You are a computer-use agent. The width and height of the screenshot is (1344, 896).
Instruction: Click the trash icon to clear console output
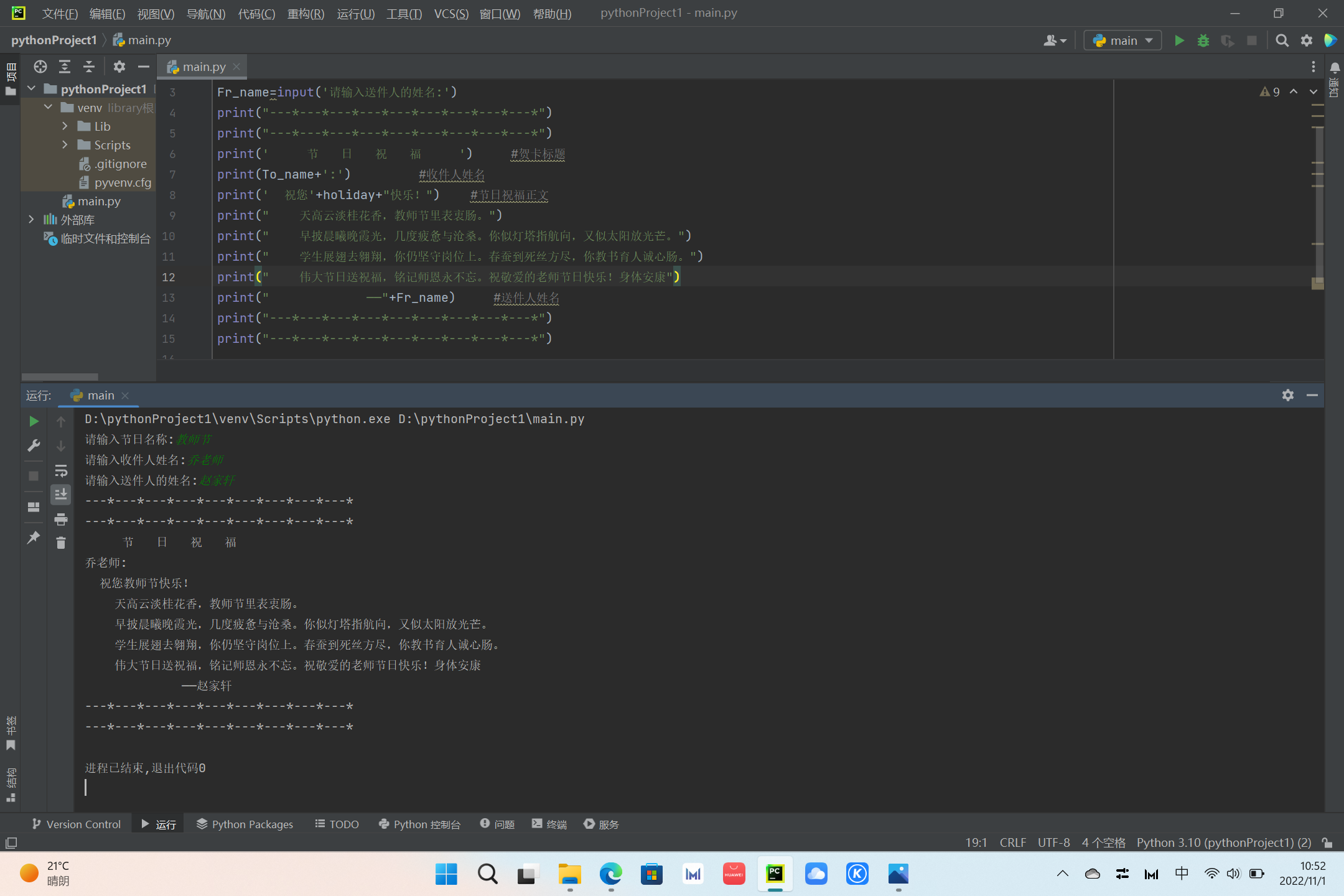click(x=60, y=543)
